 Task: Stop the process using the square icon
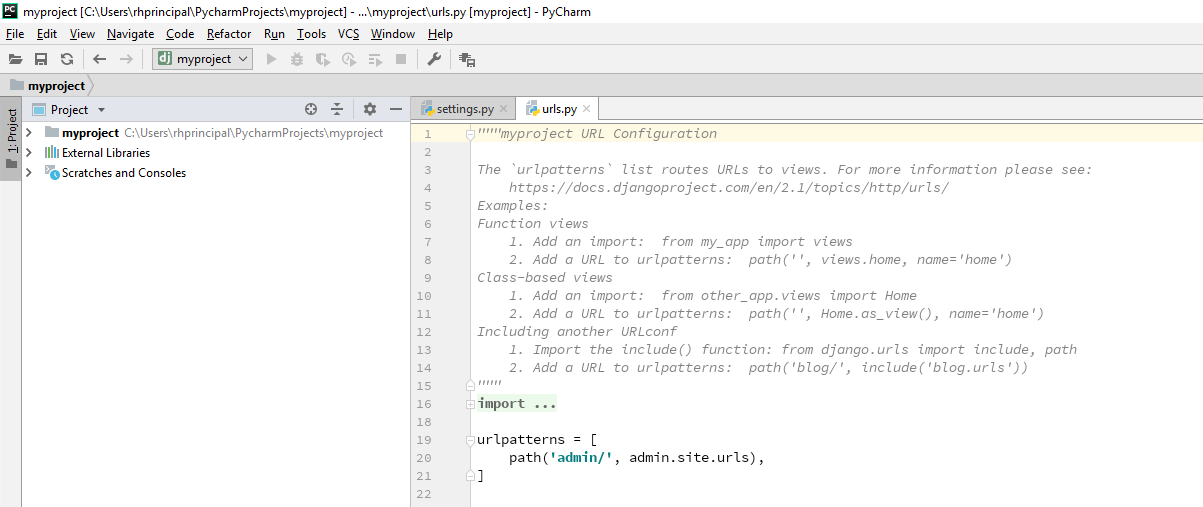pos(401,60)
